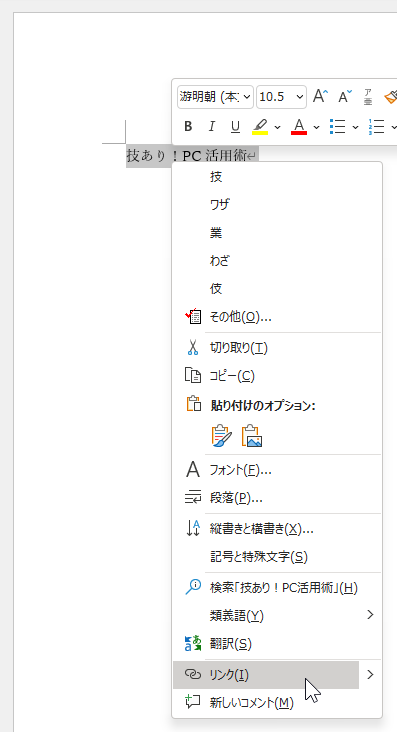Toggle Italic formatting
The width and height of the screenshot is (397, 732).
pos(212,127)
